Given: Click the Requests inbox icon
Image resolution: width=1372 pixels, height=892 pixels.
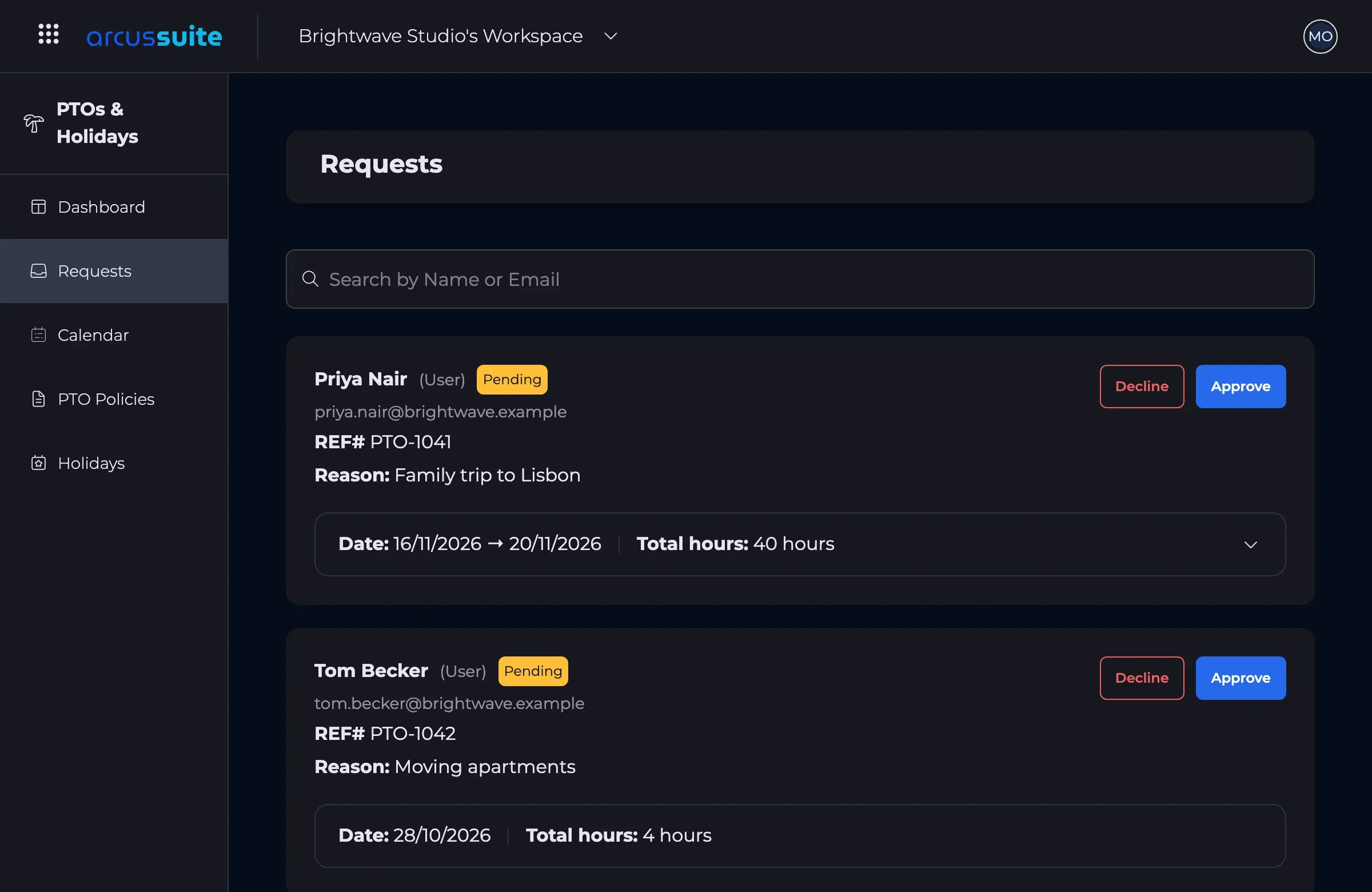Looking at the screenshot, I should pos(39,271).
